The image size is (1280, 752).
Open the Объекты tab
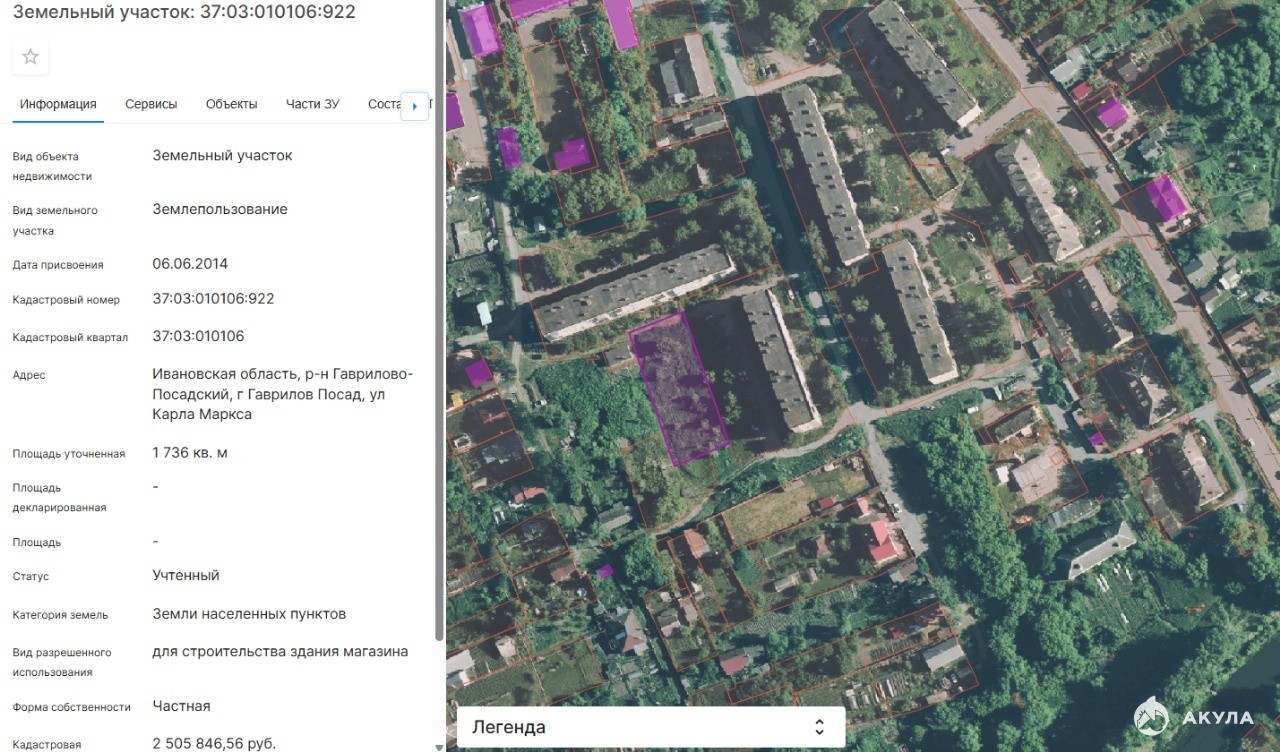pos(231,104)
